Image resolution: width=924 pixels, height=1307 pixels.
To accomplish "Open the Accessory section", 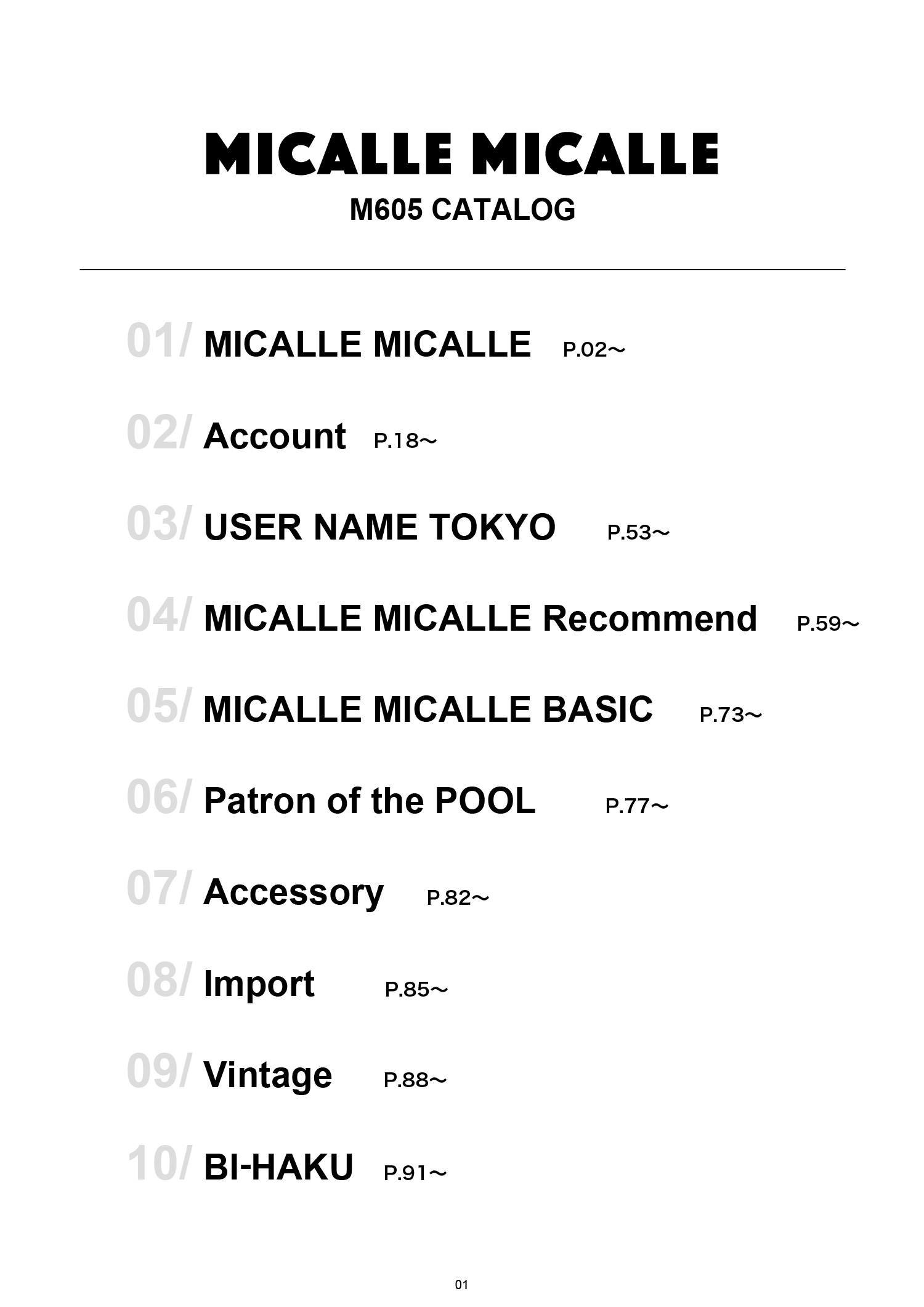I will point(293,892).
